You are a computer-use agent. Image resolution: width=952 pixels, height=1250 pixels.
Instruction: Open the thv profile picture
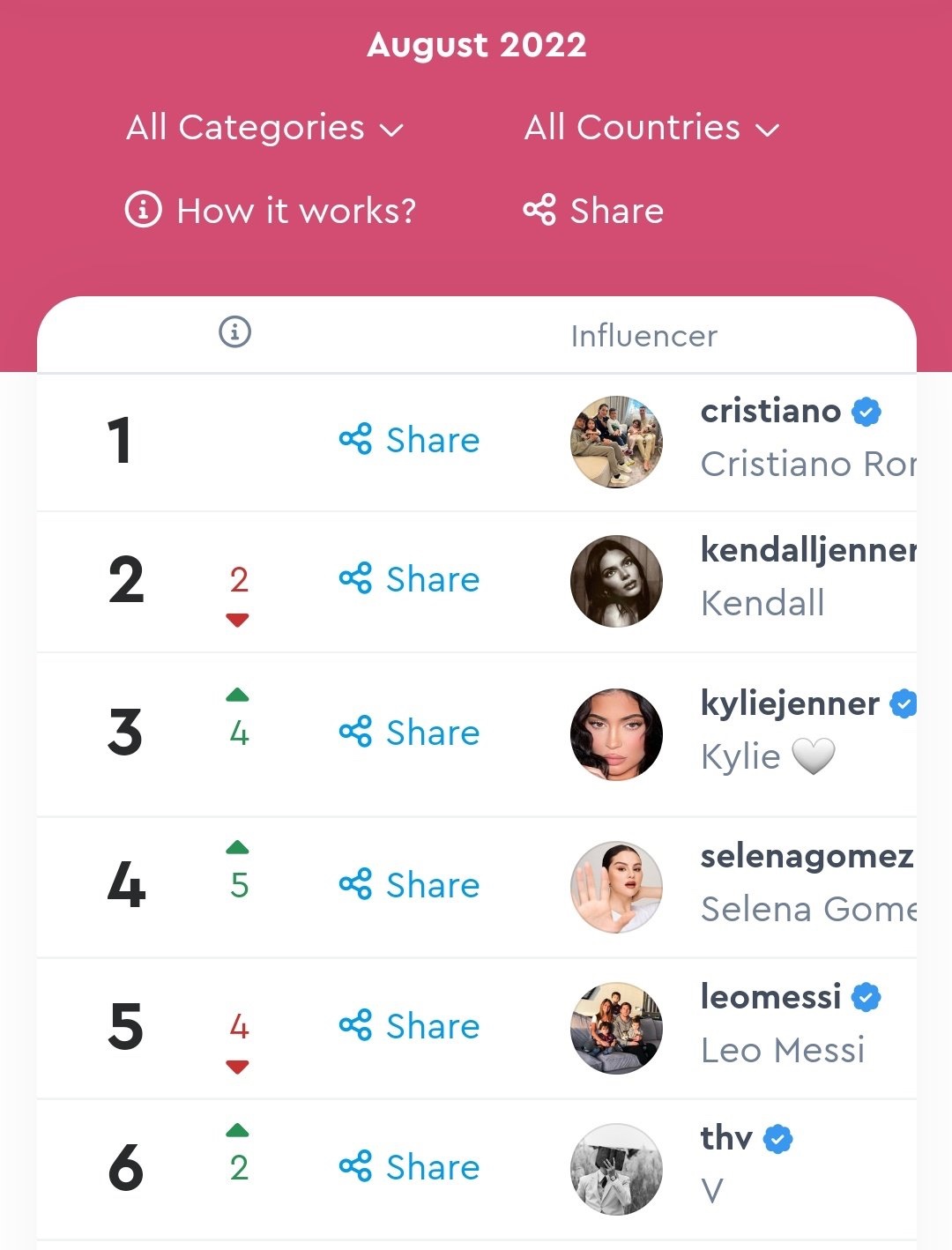616,1169
